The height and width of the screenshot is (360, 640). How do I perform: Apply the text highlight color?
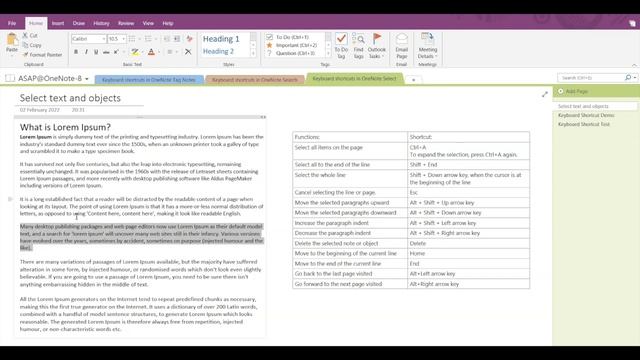point(135,52)
